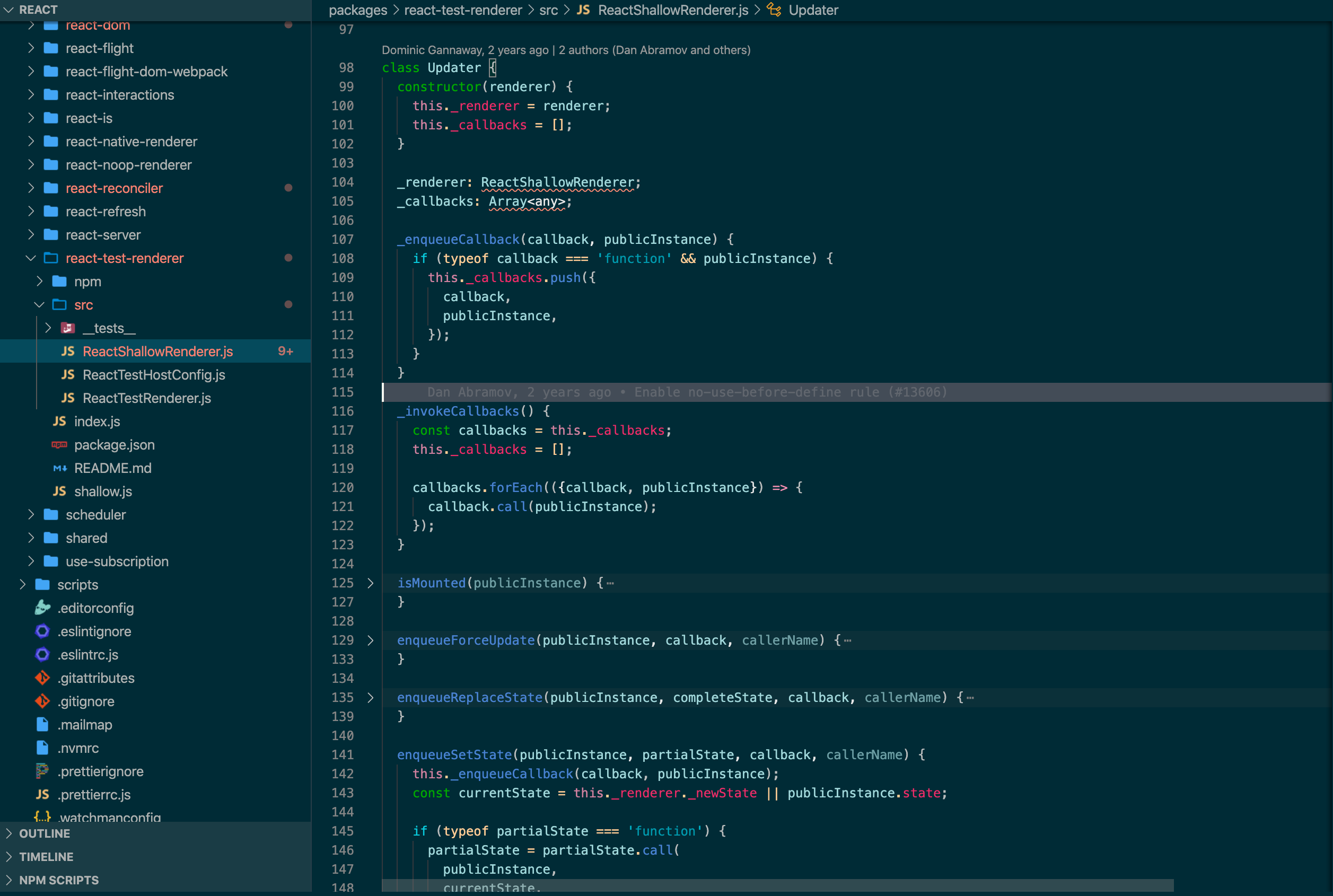The height and width of the screenshot is (896, 1333).
Task: Select the react-reconciler folder
Action: (x=115, y=188)
